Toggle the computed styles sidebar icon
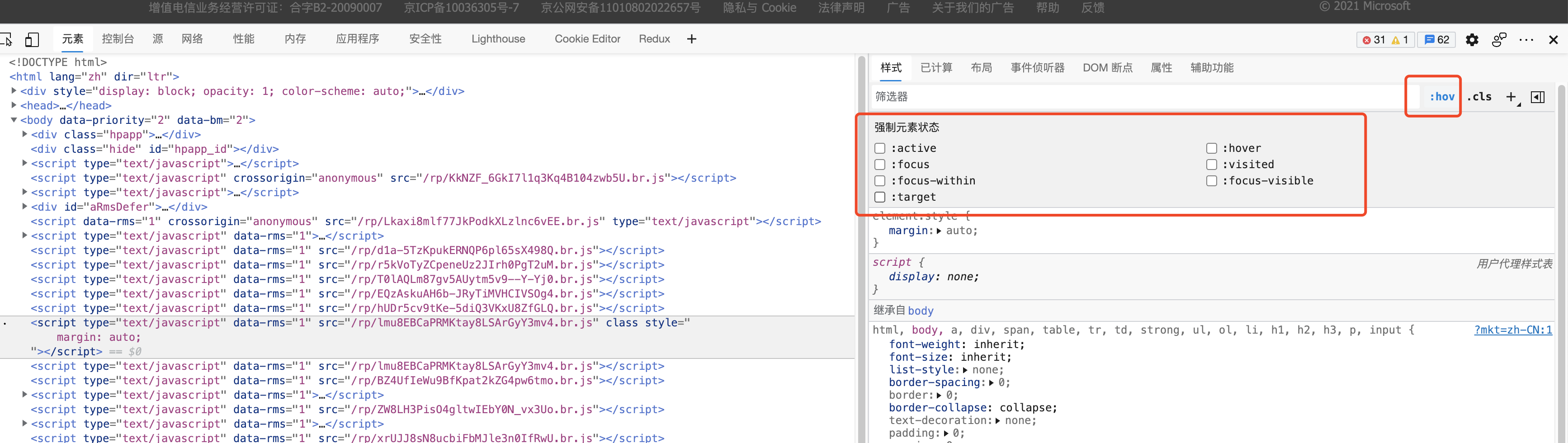 click(x=1538, y=97)
